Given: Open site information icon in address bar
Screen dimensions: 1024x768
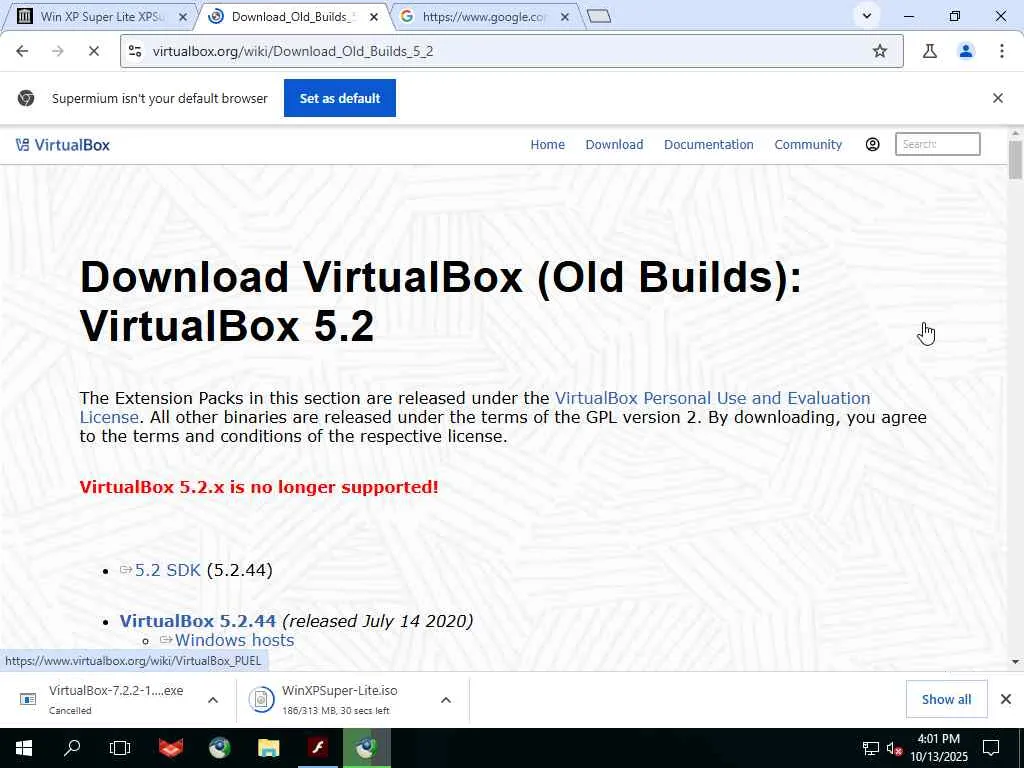Looking at the screenshot, I should [135, 51].
